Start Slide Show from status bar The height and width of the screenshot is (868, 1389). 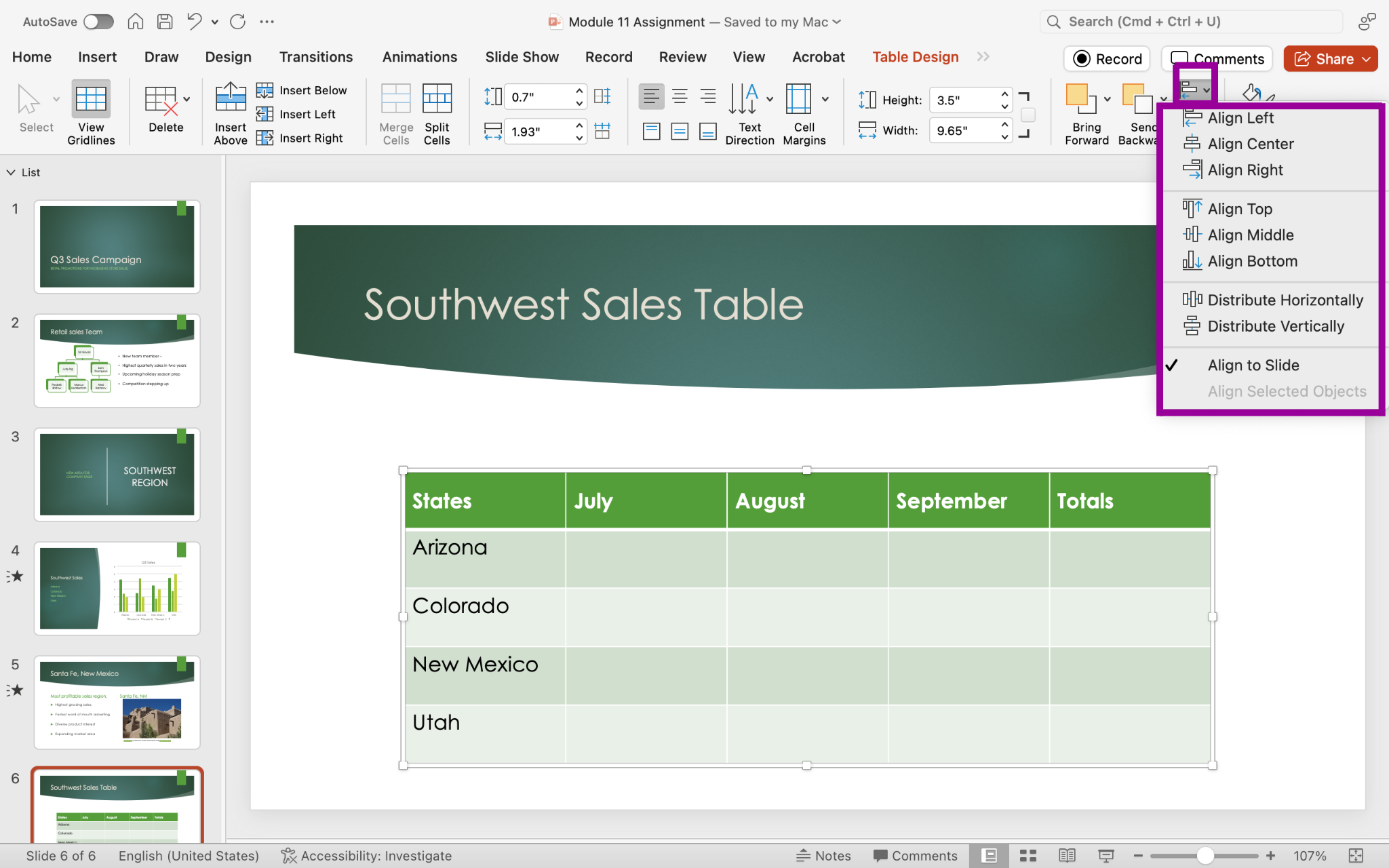coord(1106,856)
